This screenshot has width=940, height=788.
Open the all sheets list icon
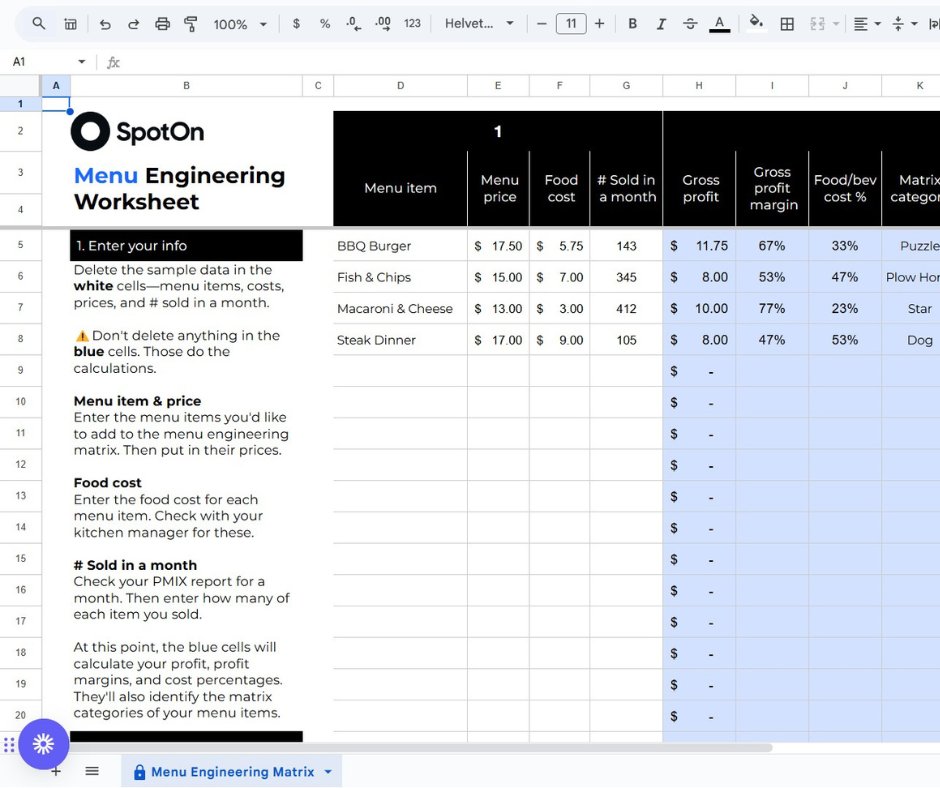coord(92,771)
